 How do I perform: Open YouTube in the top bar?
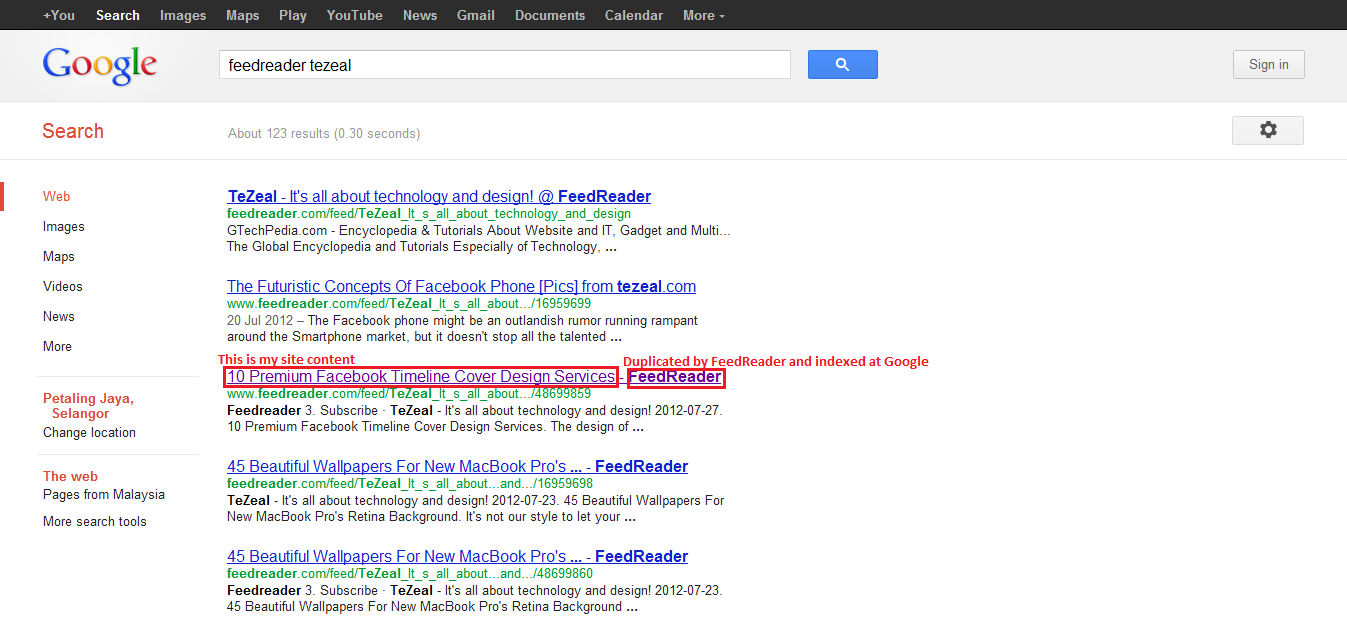click(355, 15)
